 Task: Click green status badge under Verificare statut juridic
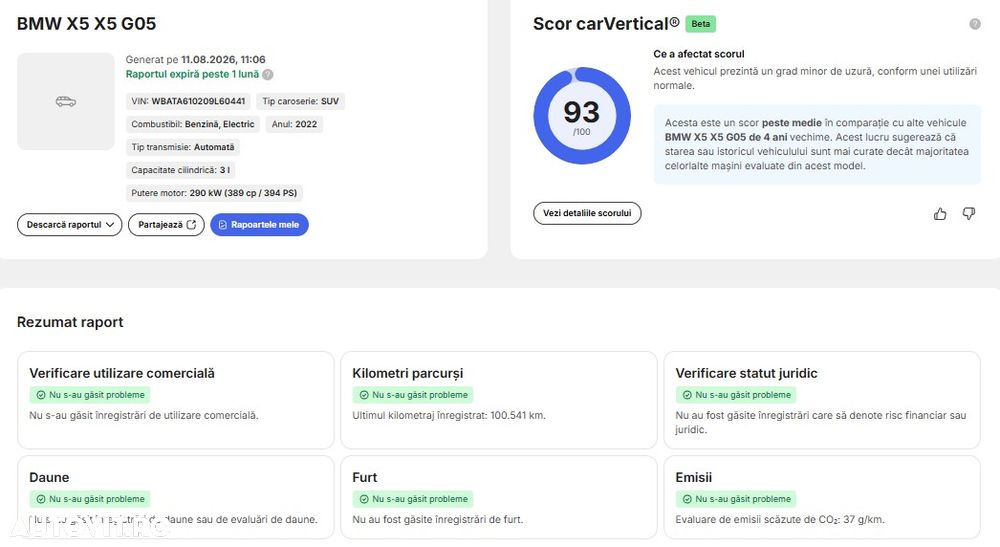point(736,395)
